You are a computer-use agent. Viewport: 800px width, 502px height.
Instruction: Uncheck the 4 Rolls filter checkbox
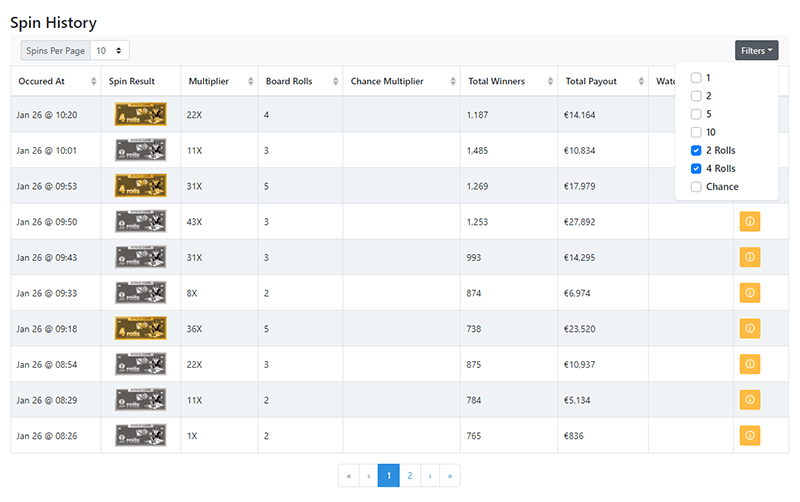(696, 168)
